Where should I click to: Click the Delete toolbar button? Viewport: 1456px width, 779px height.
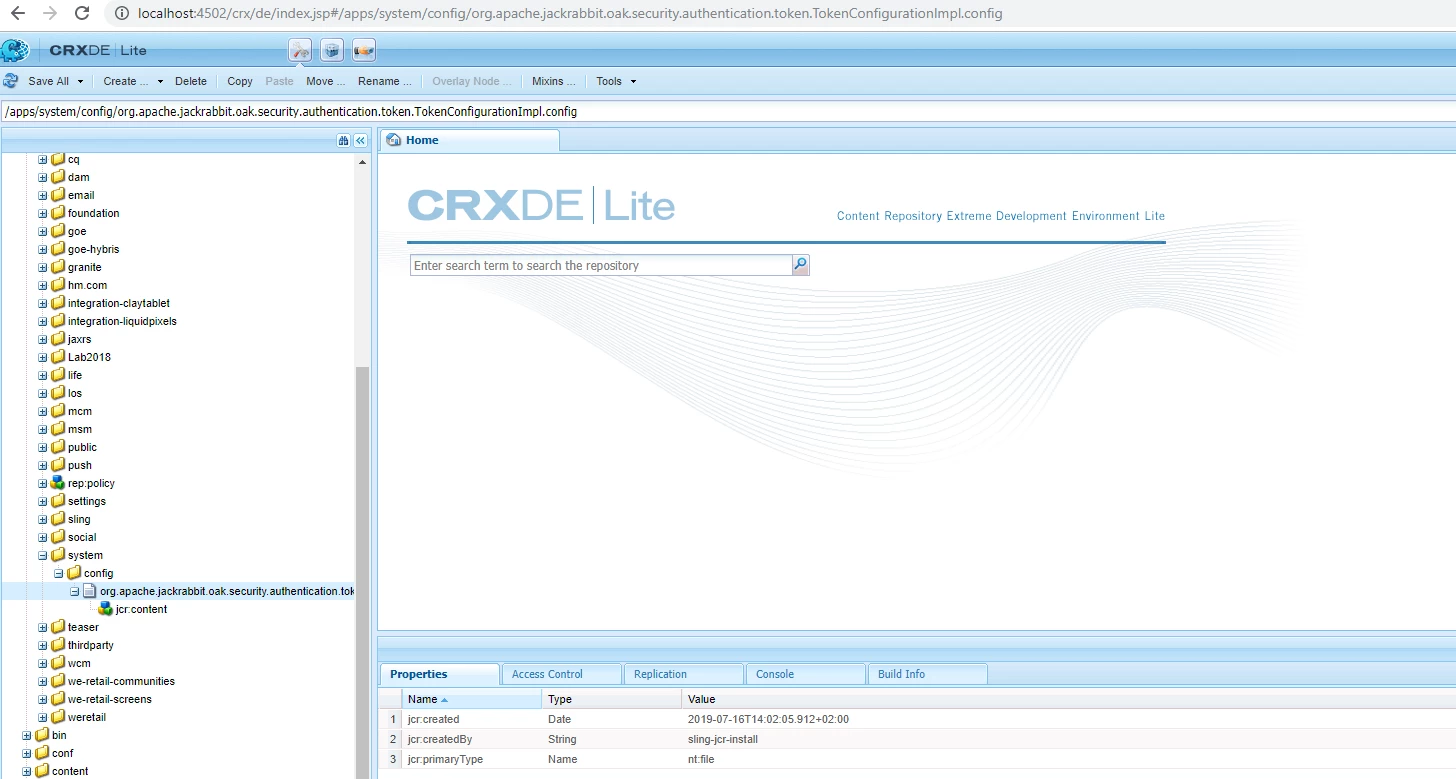pos(191,81)
